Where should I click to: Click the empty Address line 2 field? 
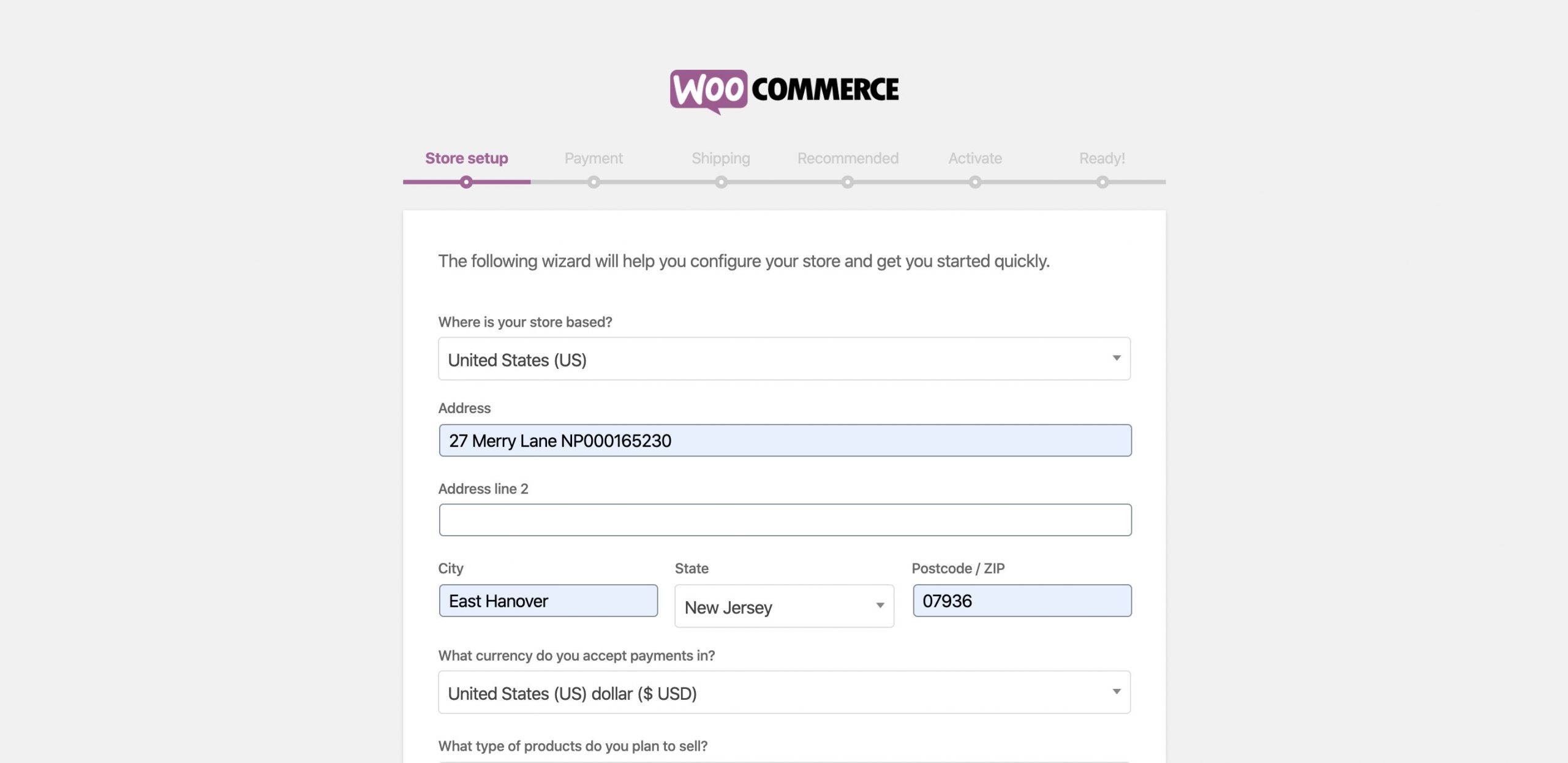coord(785,520)
